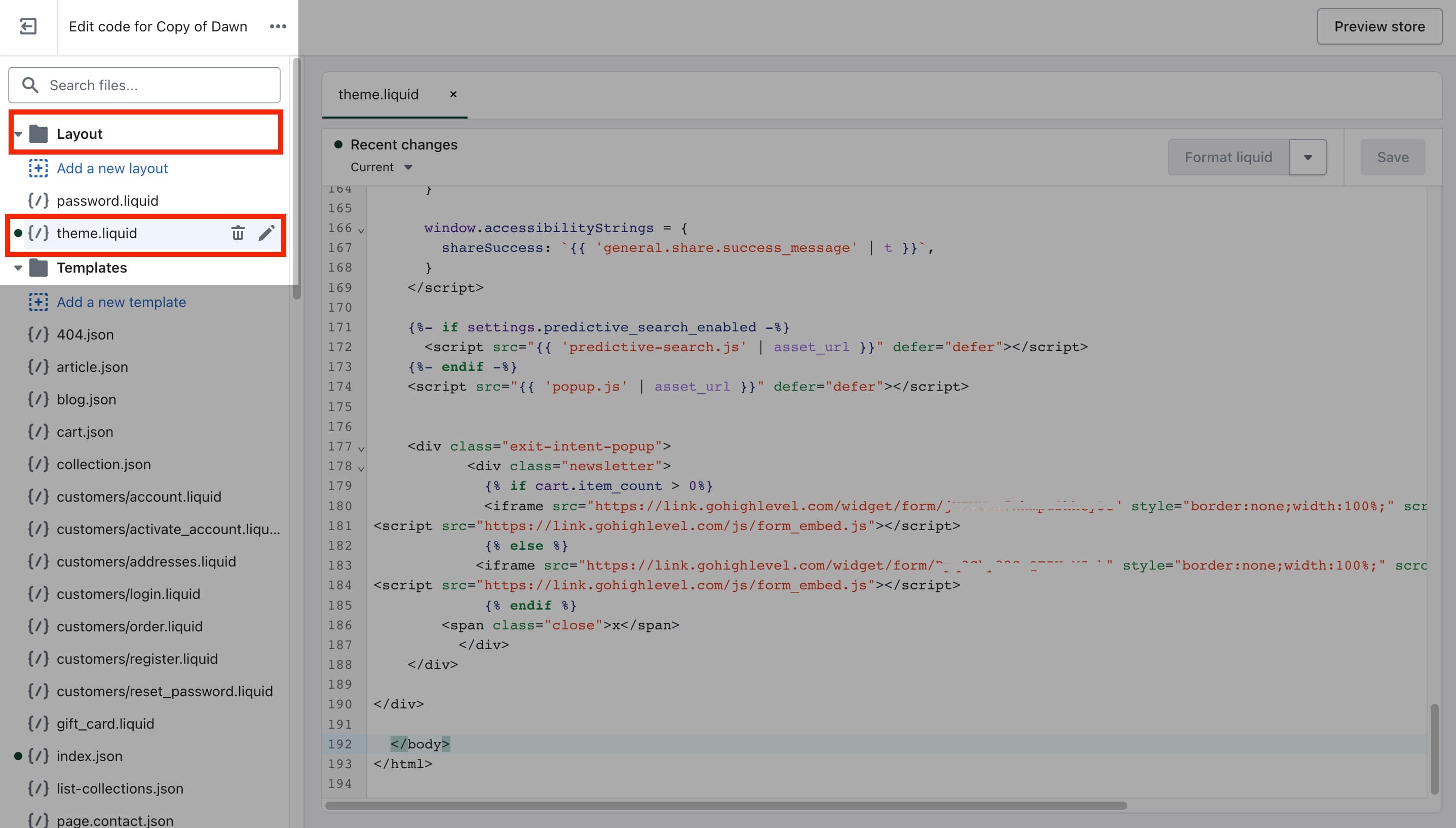Click inside the Search files field
The width and height of the screenshot is (1456, 828).
click(144, 85)
